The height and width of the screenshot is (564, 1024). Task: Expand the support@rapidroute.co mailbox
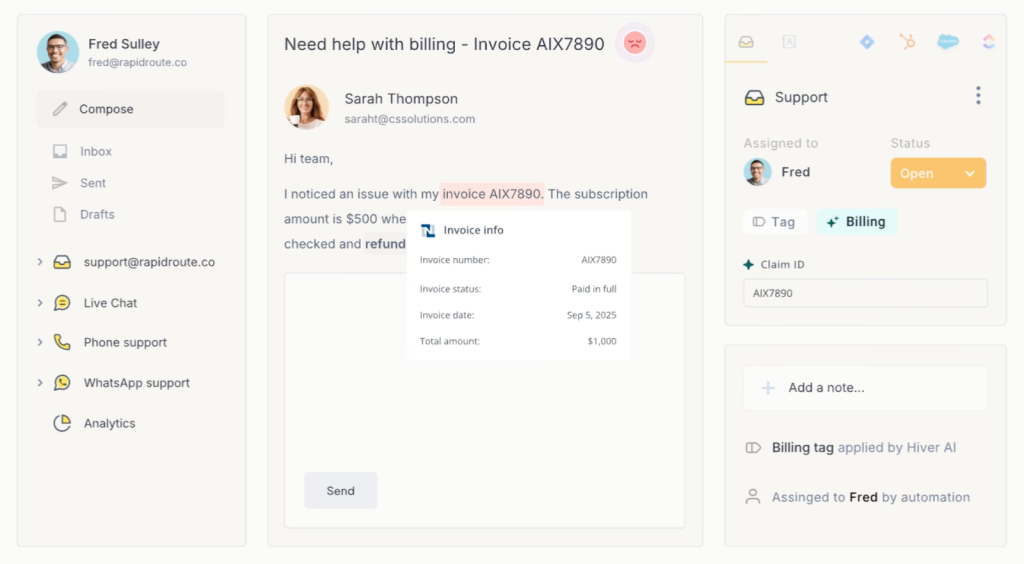coord(40,262)
